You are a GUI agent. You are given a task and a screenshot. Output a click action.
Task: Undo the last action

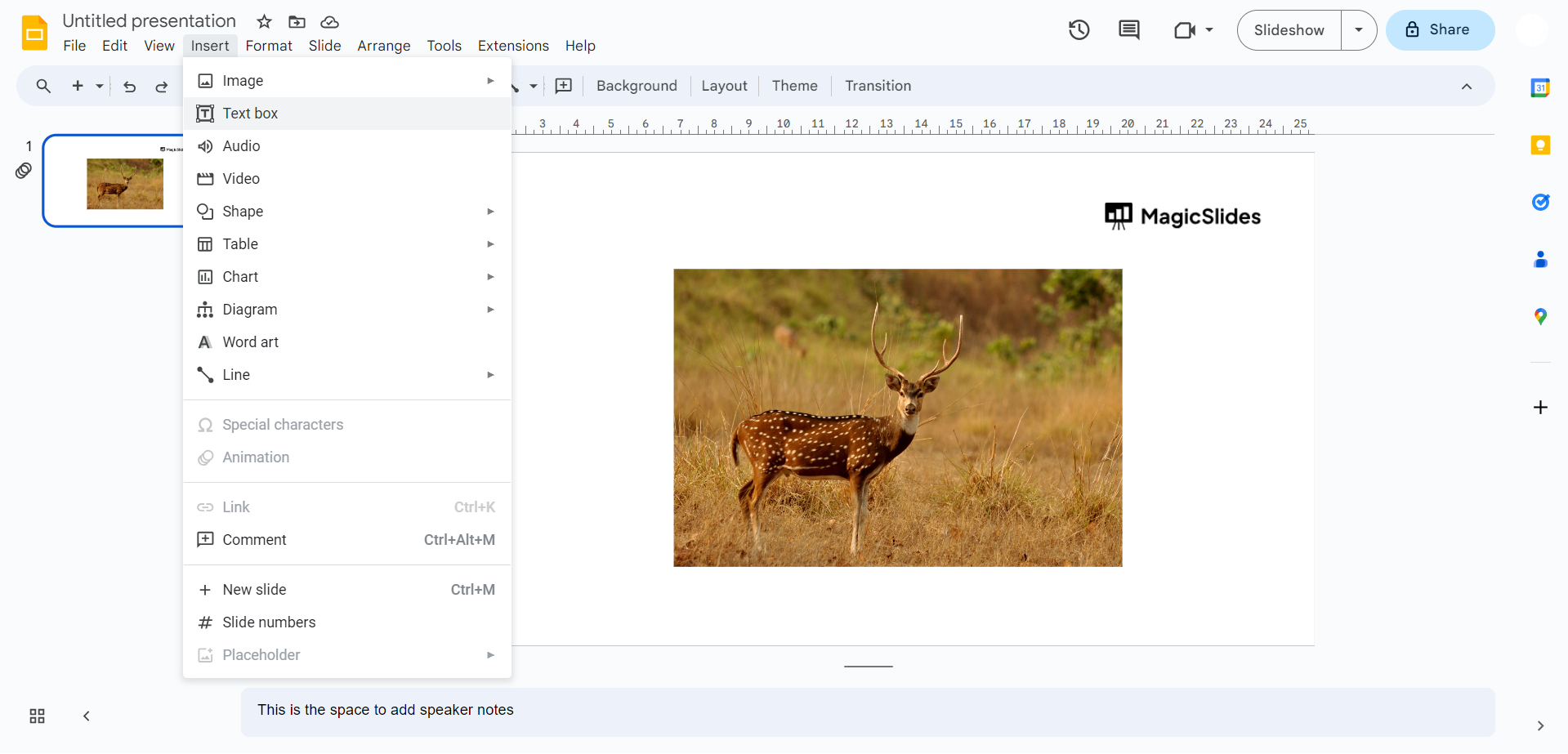129,86
